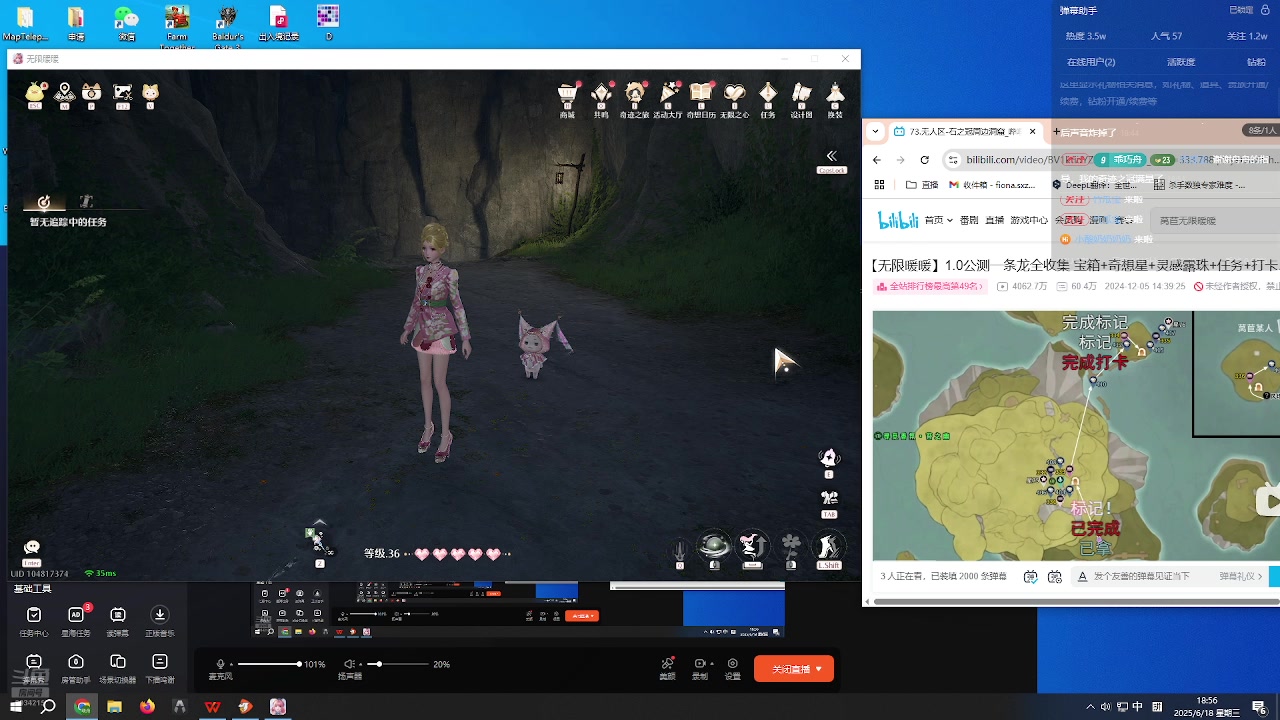Open Chrome apps grid in bookmarks bar

(x=880, y=185)
